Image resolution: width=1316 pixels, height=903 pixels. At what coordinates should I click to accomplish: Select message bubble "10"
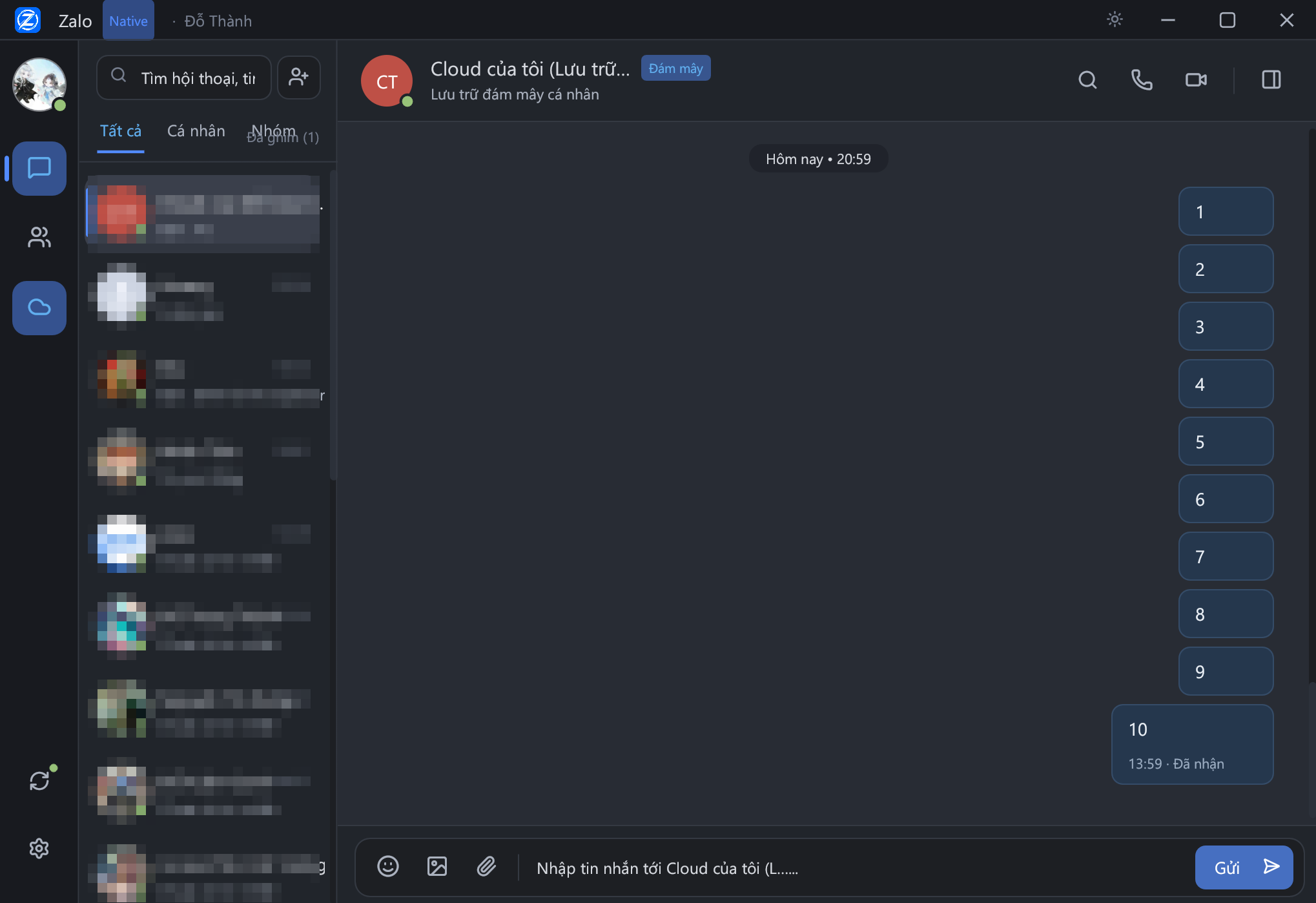click(x=1192, y=745)
